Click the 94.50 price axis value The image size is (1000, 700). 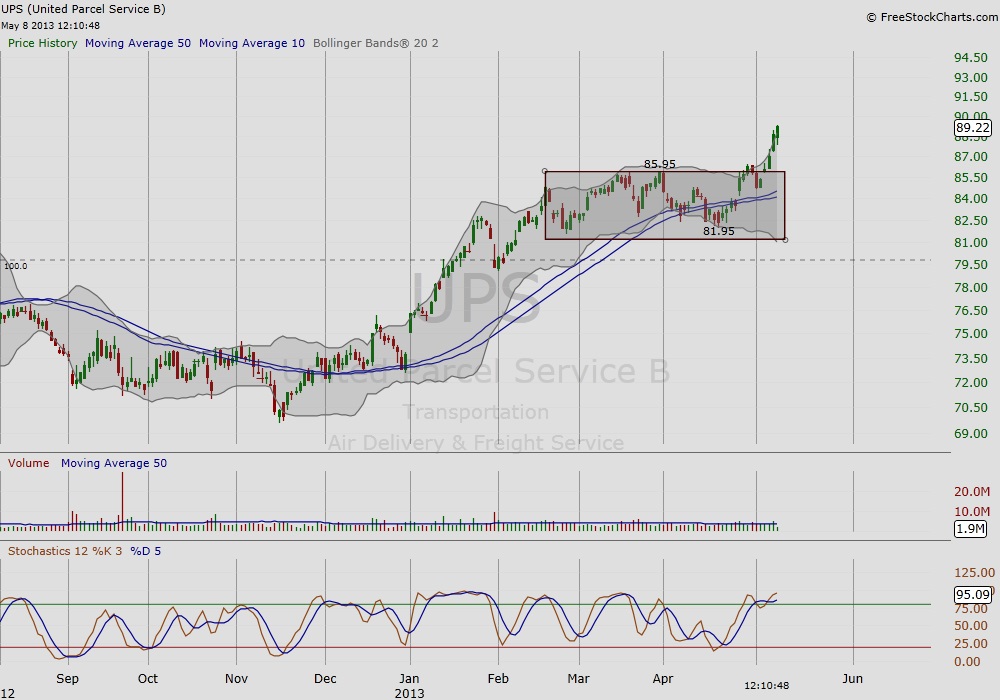pyautogui.click(x=971, y=58)
